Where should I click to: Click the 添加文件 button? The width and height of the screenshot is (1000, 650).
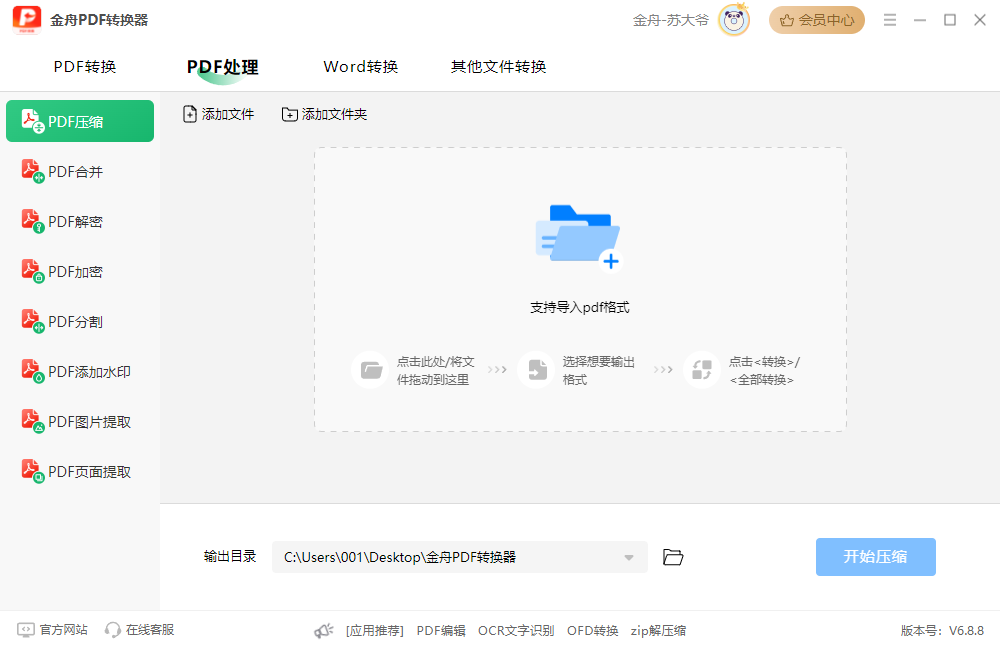219,115
